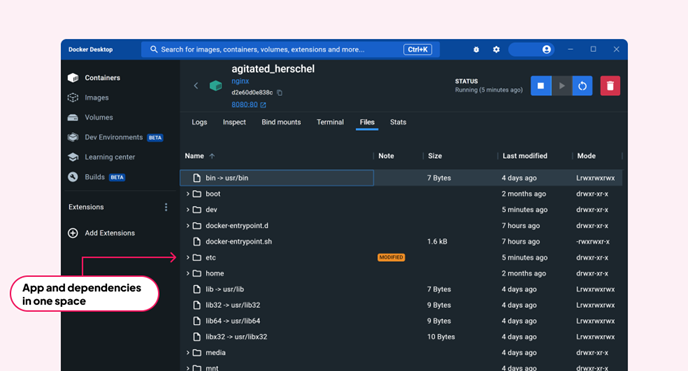Open the Learning center icon

click(x=73, y=157)
